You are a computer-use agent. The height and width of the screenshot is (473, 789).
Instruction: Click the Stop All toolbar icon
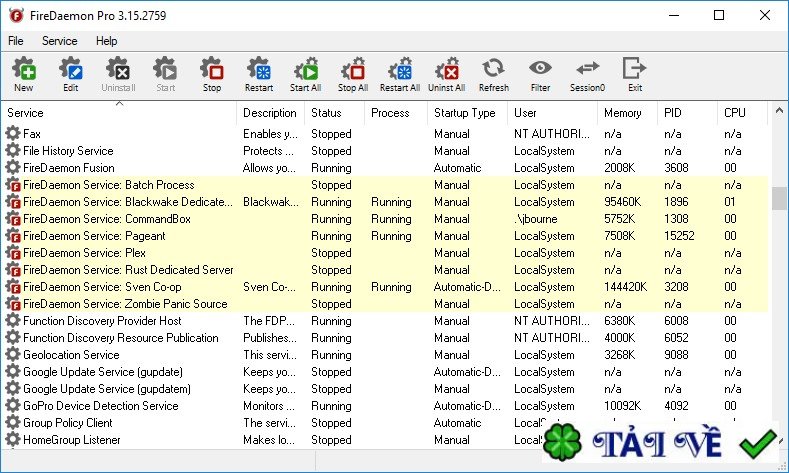(x=353, y=68)
